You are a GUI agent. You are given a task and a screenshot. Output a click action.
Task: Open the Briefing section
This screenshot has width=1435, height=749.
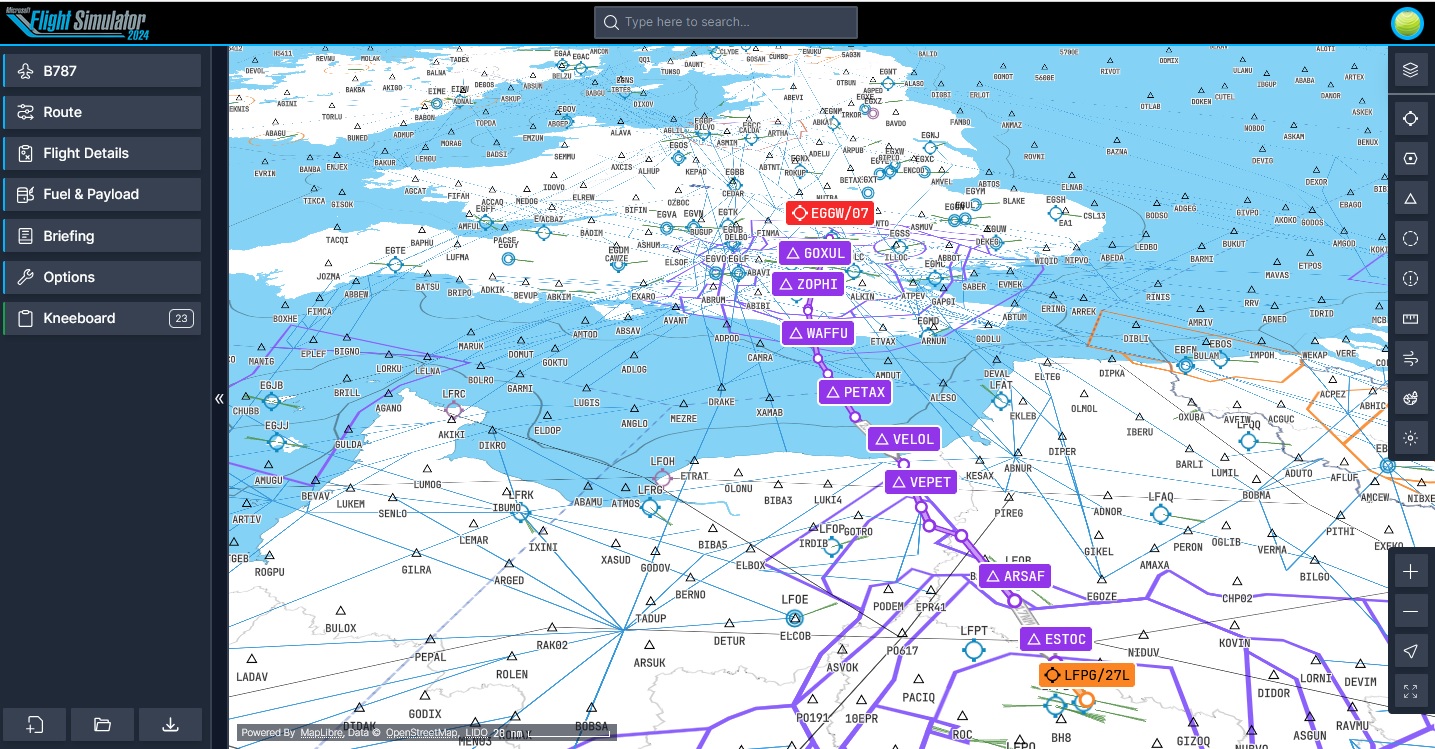click(102, 236)
